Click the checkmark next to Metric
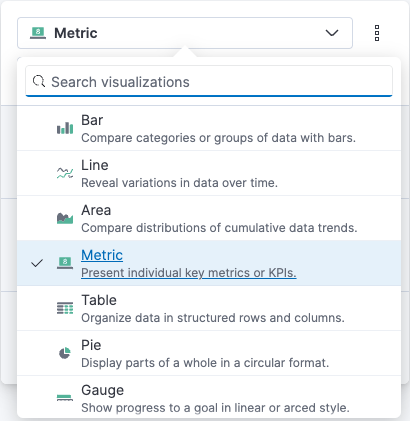Image resolution: width=410 pixels, height=421 pixels. tap(37, 263)
